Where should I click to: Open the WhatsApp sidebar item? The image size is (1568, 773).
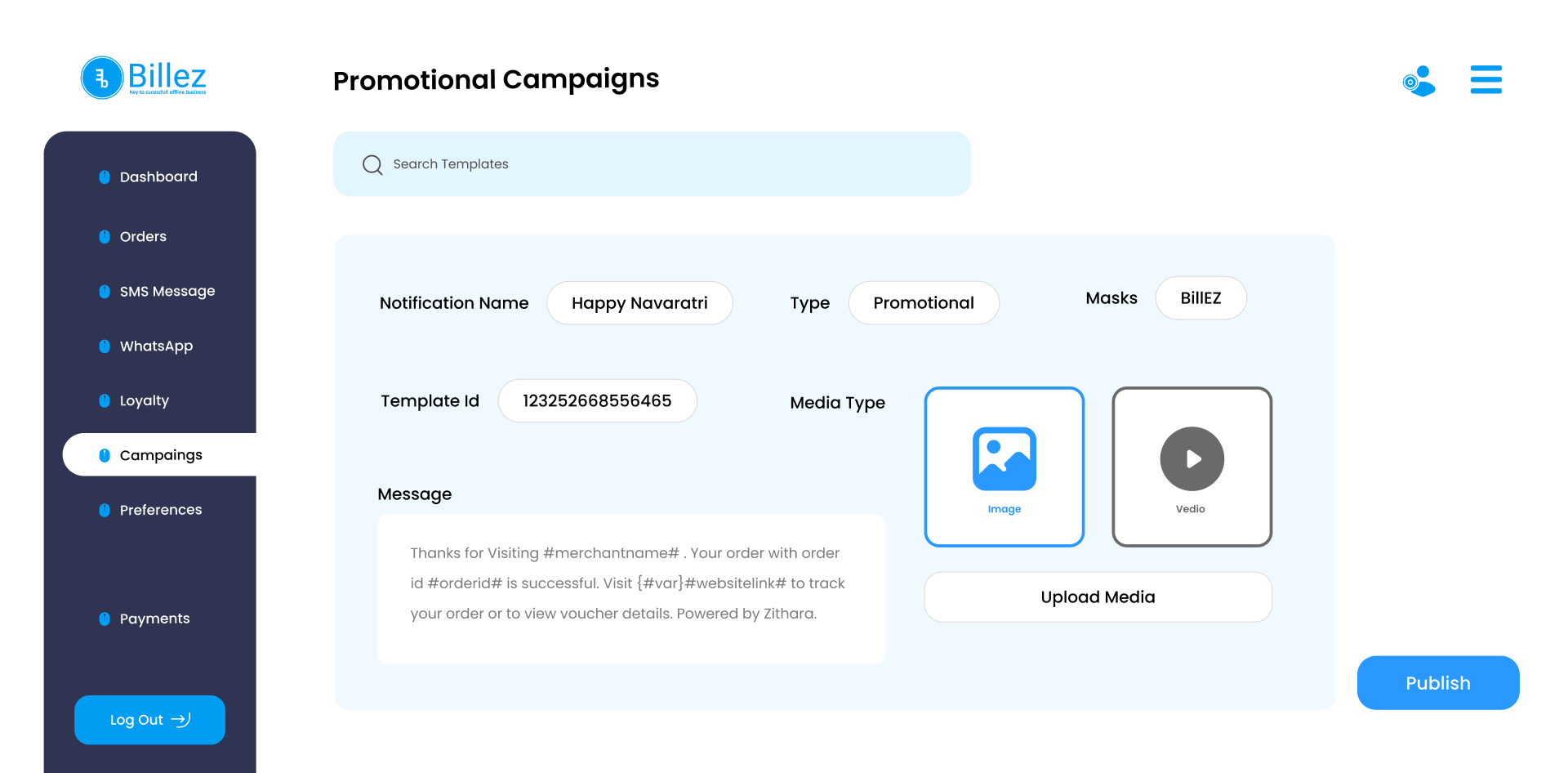tap(156, 346)
